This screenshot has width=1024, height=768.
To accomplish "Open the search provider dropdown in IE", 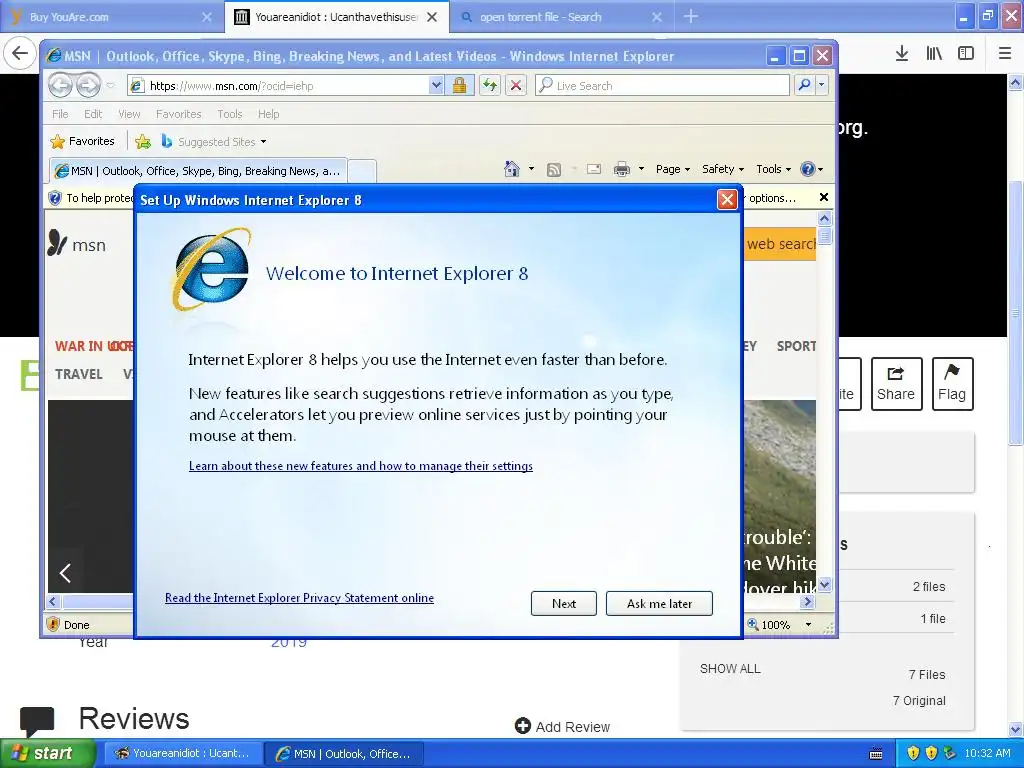I will tap(822, 85).
